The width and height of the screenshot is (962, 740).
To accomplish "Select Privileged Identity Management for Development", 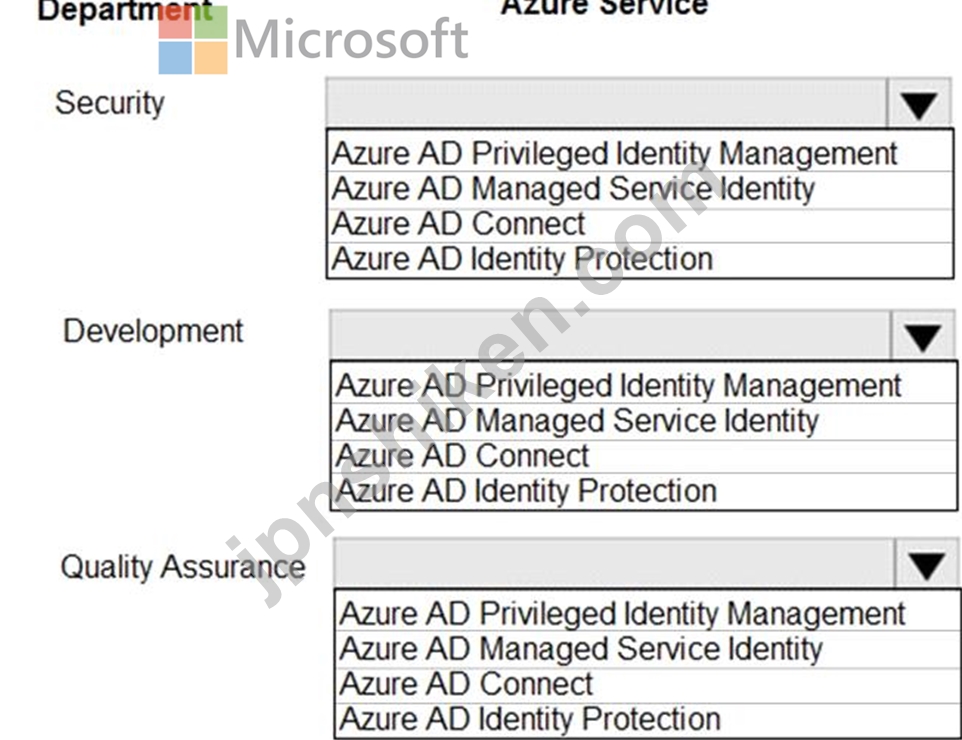I will coord(644,385).
